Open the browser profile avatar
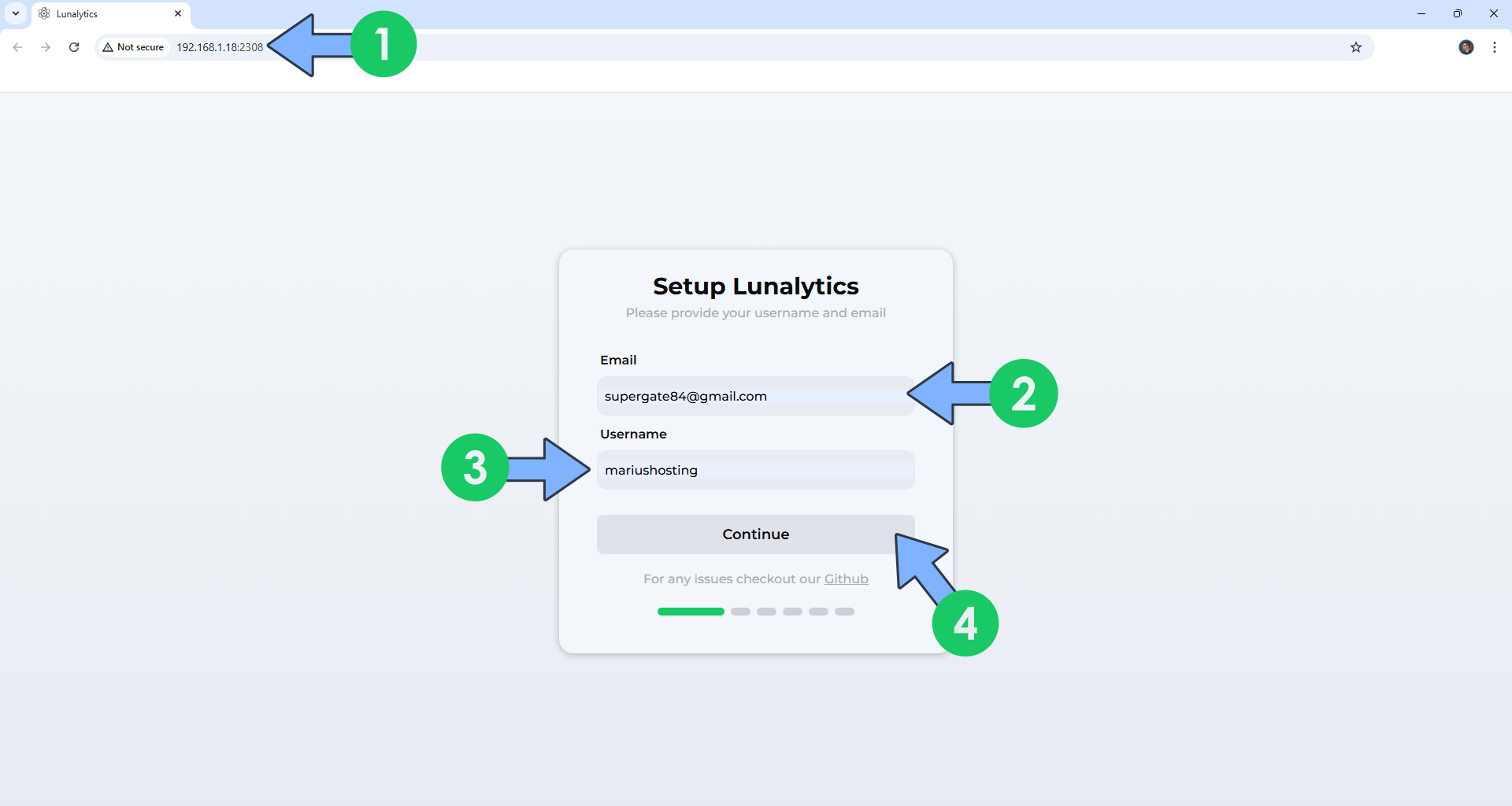The height and width of the screenshot is (806, 1512). point(1466,47)
